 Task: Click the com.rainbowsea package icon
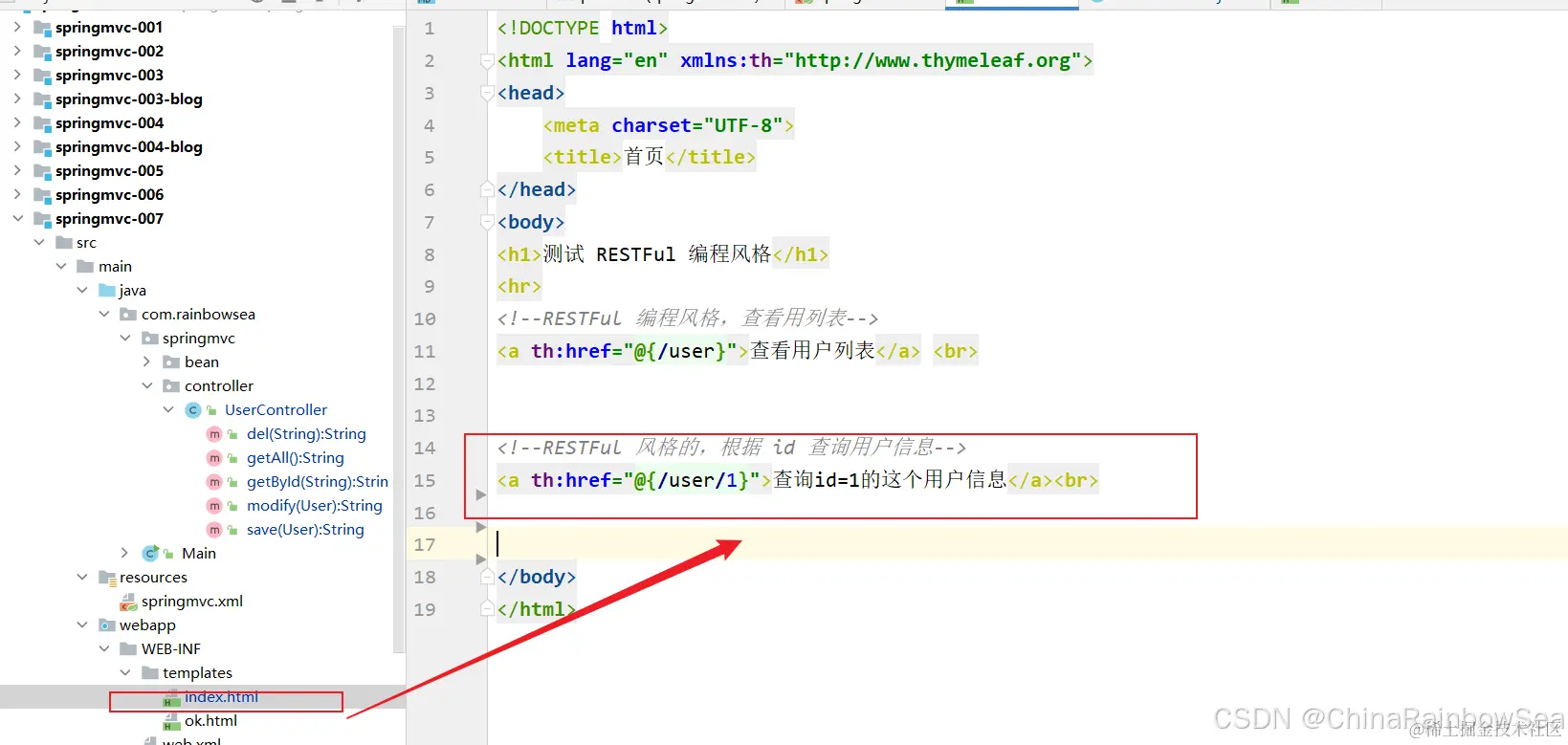click(128, 314)
